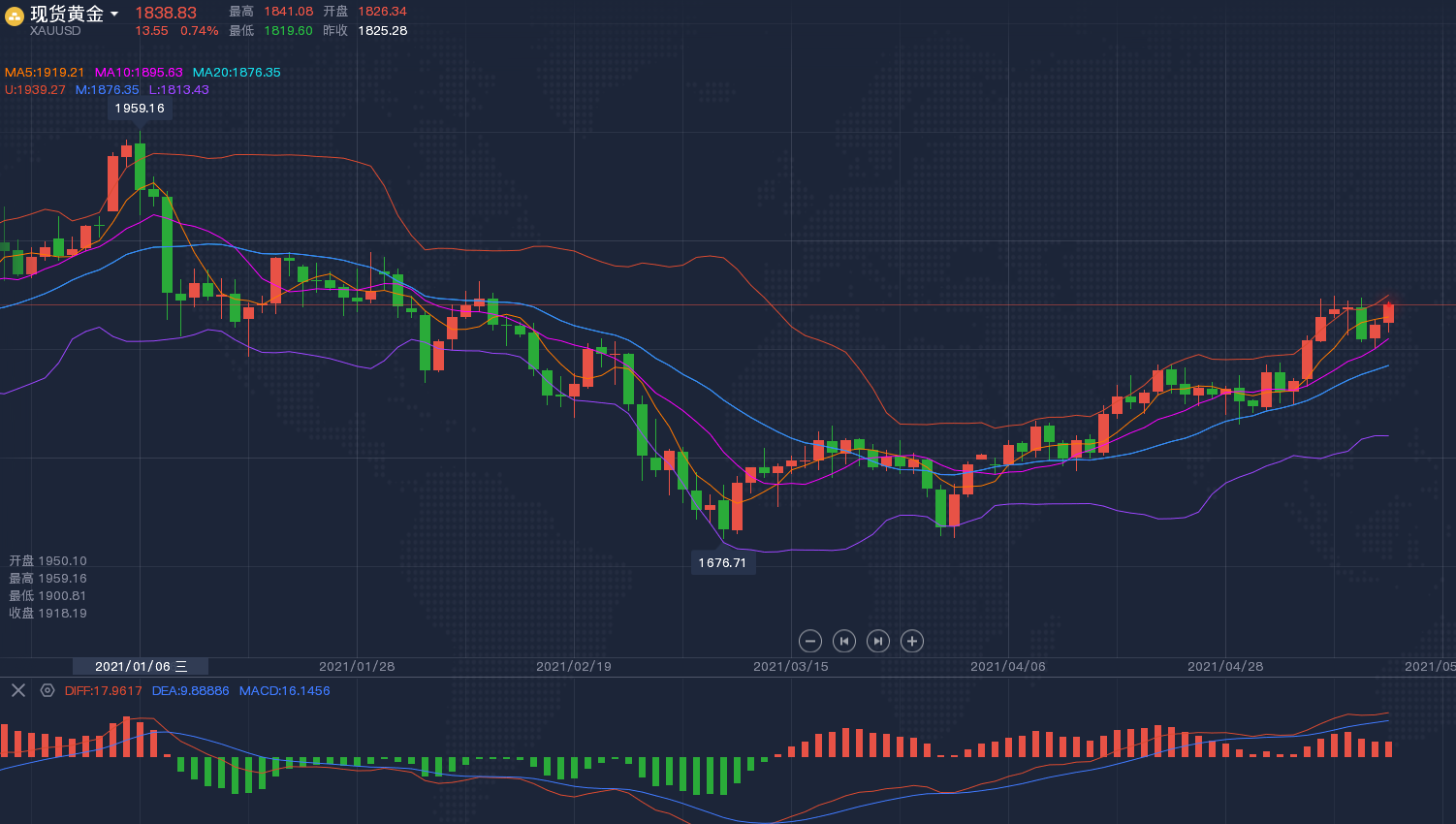Open MACD indicator settings hexagon icon
The height and width of the screenshot is (824, 1456).
click(x=47, y=690)
